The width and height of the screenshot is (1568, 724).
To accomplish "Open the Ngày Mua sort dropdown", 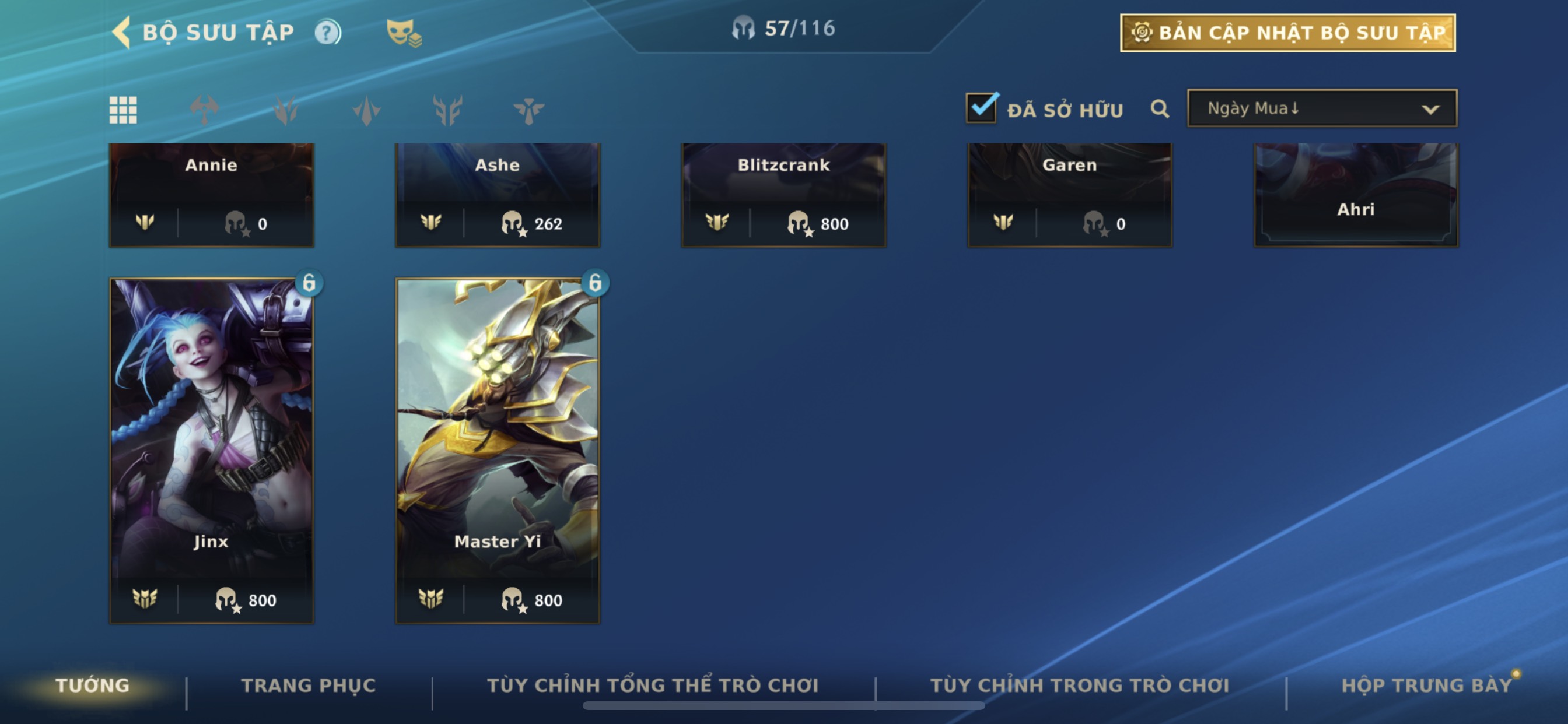I will (1322, 108).
